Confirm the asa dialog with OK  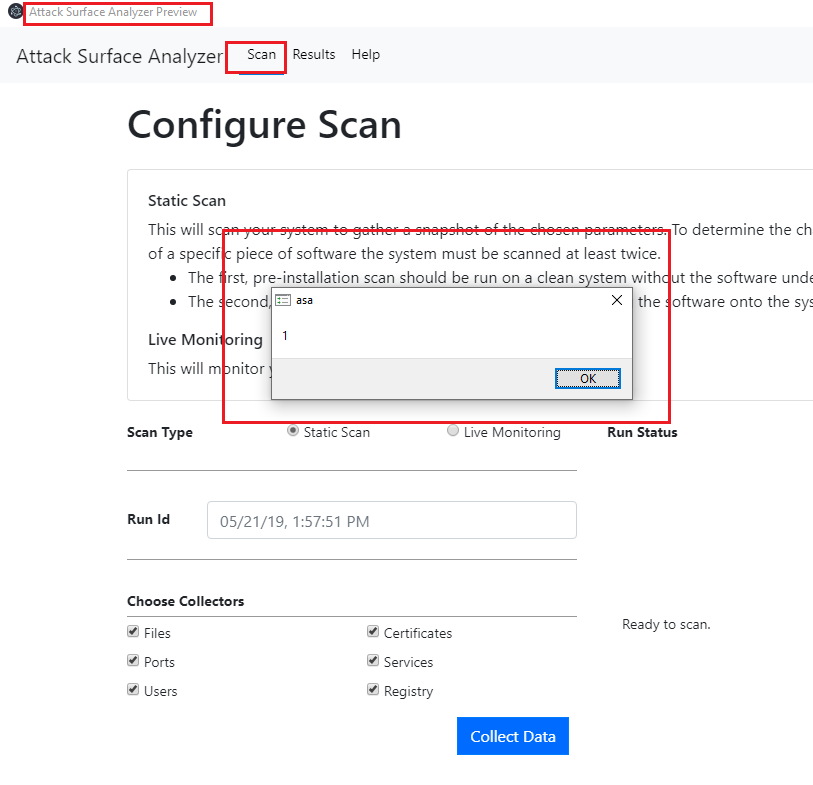(587, 379)
